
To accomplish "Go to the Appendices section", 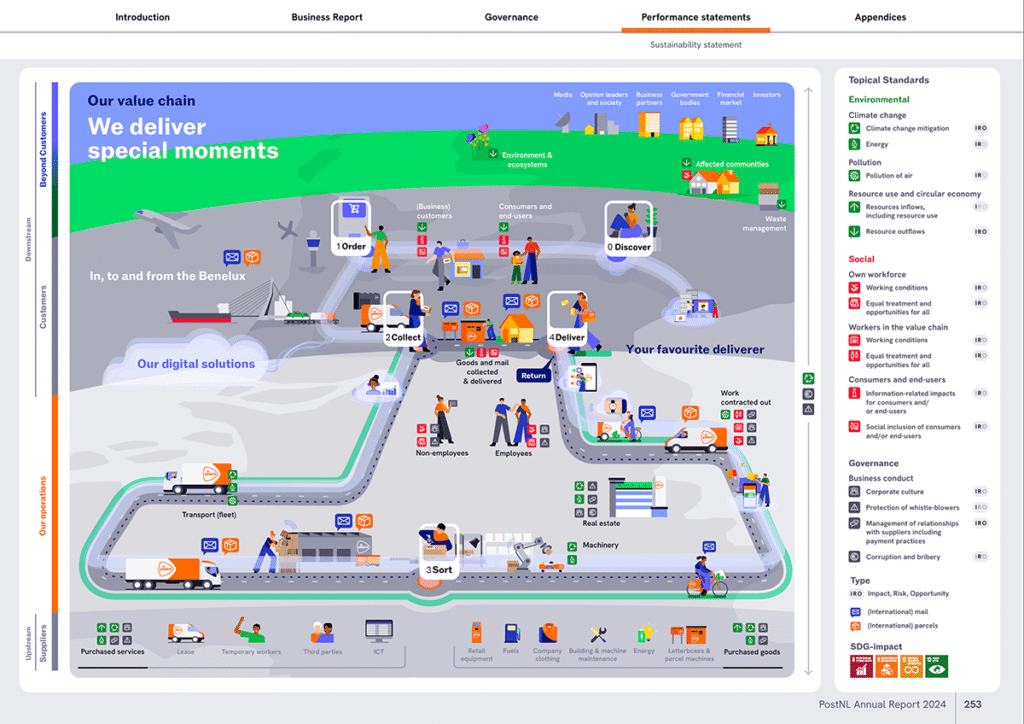I will pos(880,17).
